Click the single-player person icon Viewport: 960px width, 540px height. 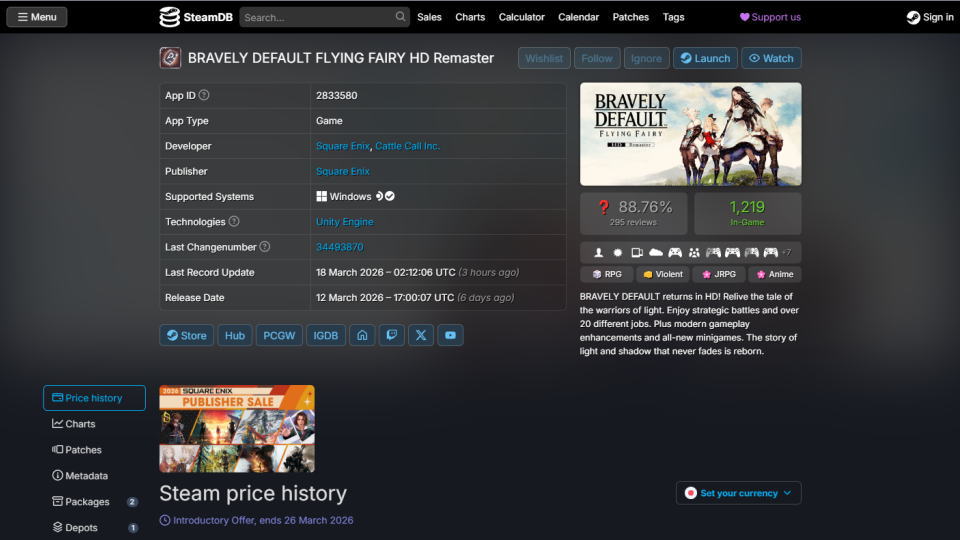(599, 252)
